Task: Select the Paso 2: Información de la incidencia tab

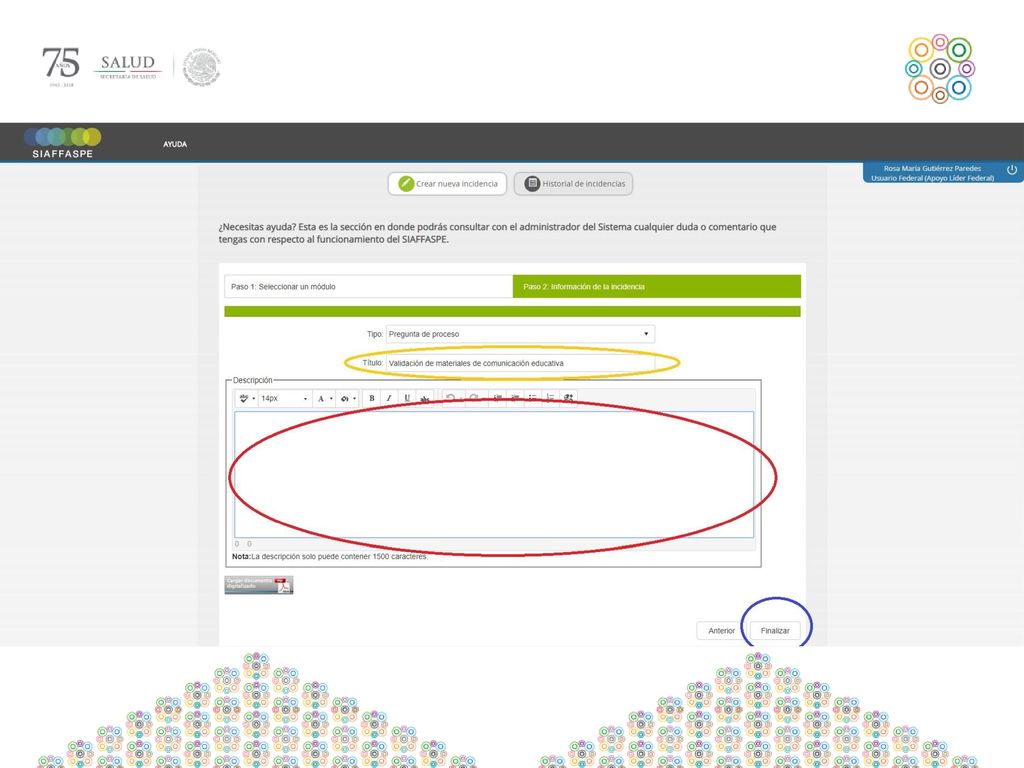Action: click(x=657, y=287)
